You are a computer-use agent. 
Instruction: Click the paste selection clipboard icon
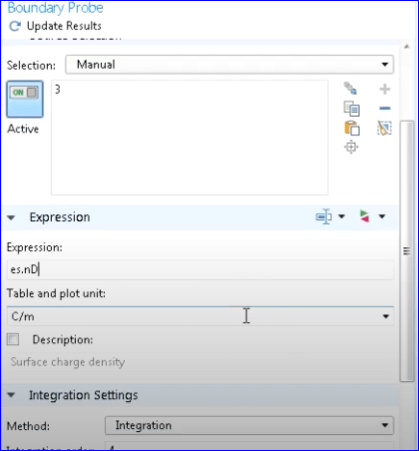click(351, 128)
